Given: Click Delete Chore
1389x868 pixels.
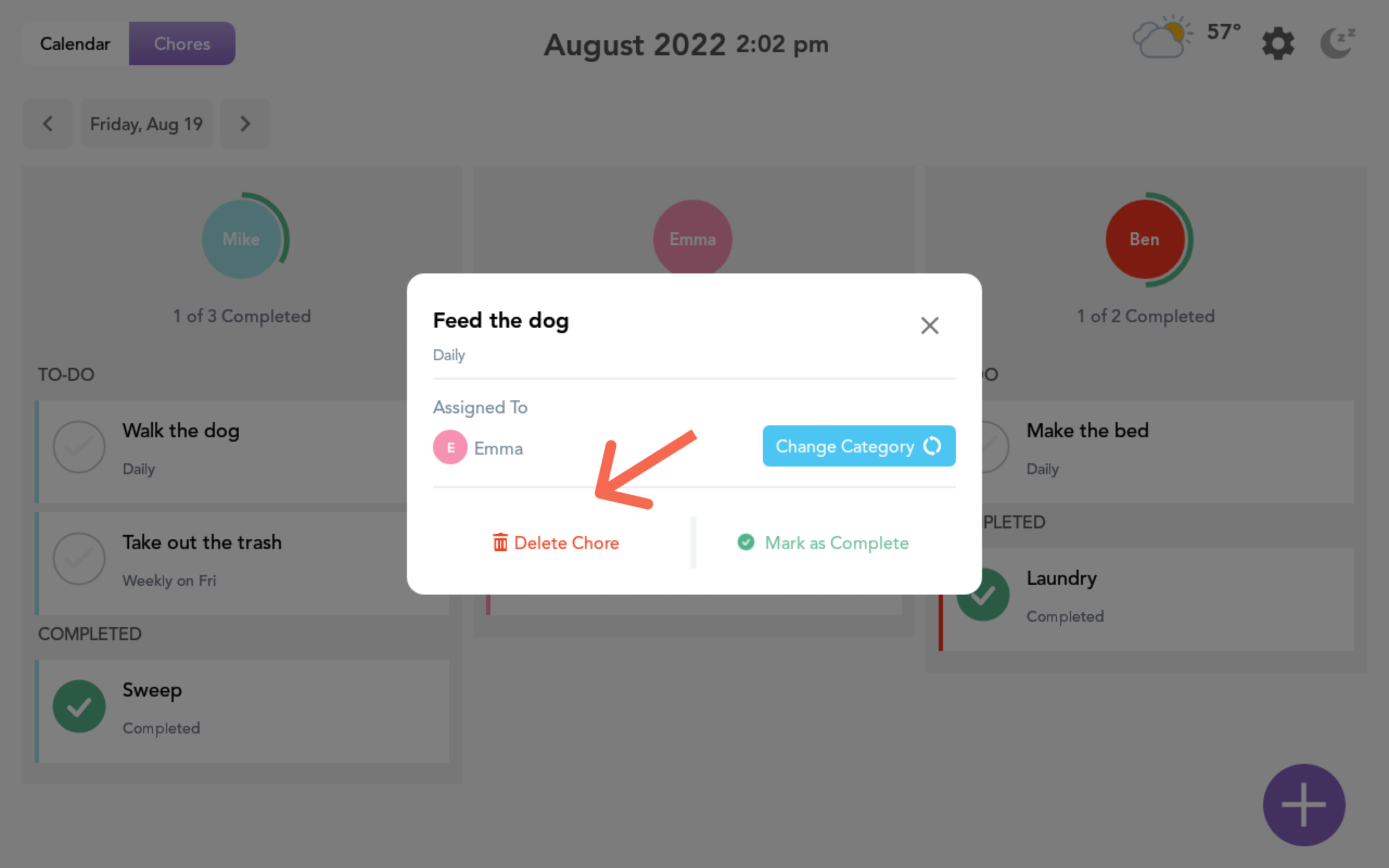Looking at the screenshot, I should pyautogui.click(x=556, y=542).
